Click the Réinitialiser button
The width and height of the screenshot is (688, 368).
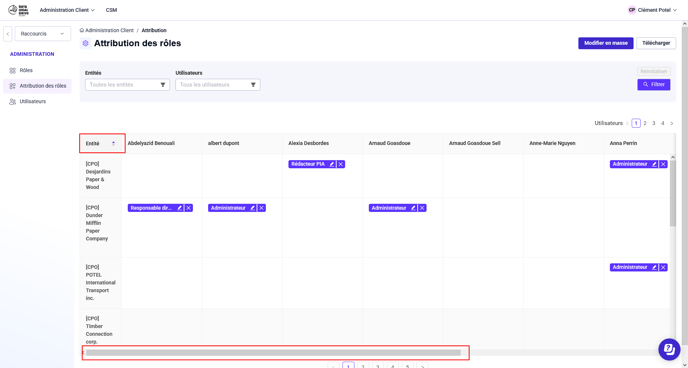pos(654,71)
